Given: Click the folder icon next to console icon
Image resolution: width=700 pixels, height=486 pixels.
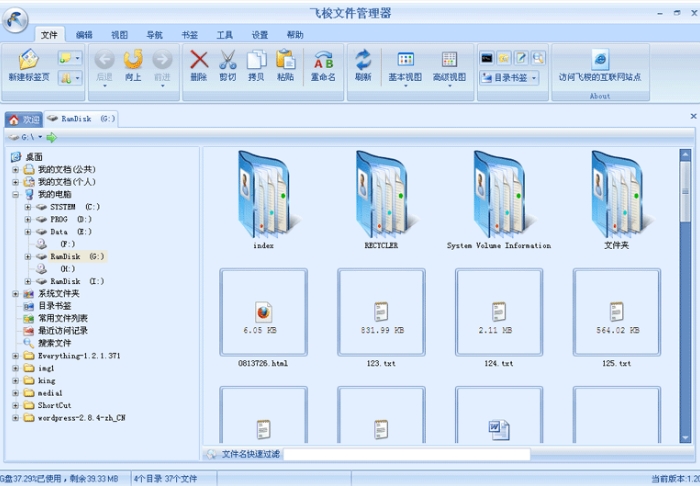Looking at the screenshot, I should [x=504, y=58].
